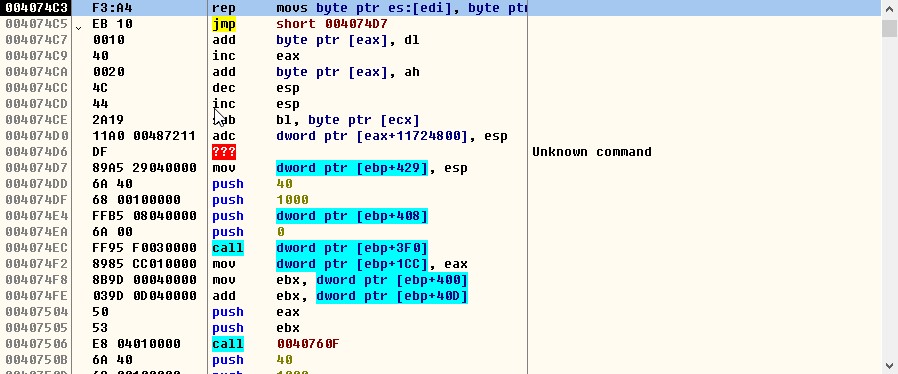The image size is (898, 374).
Task: Click operand dword ptr [ebp+429]
Action: [352, 168]
